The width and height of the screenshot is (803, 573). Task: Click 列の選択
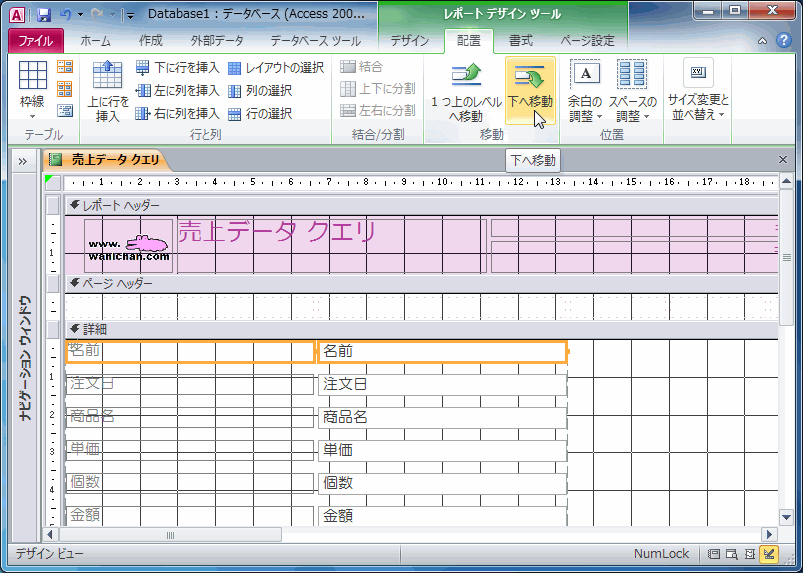260,90
